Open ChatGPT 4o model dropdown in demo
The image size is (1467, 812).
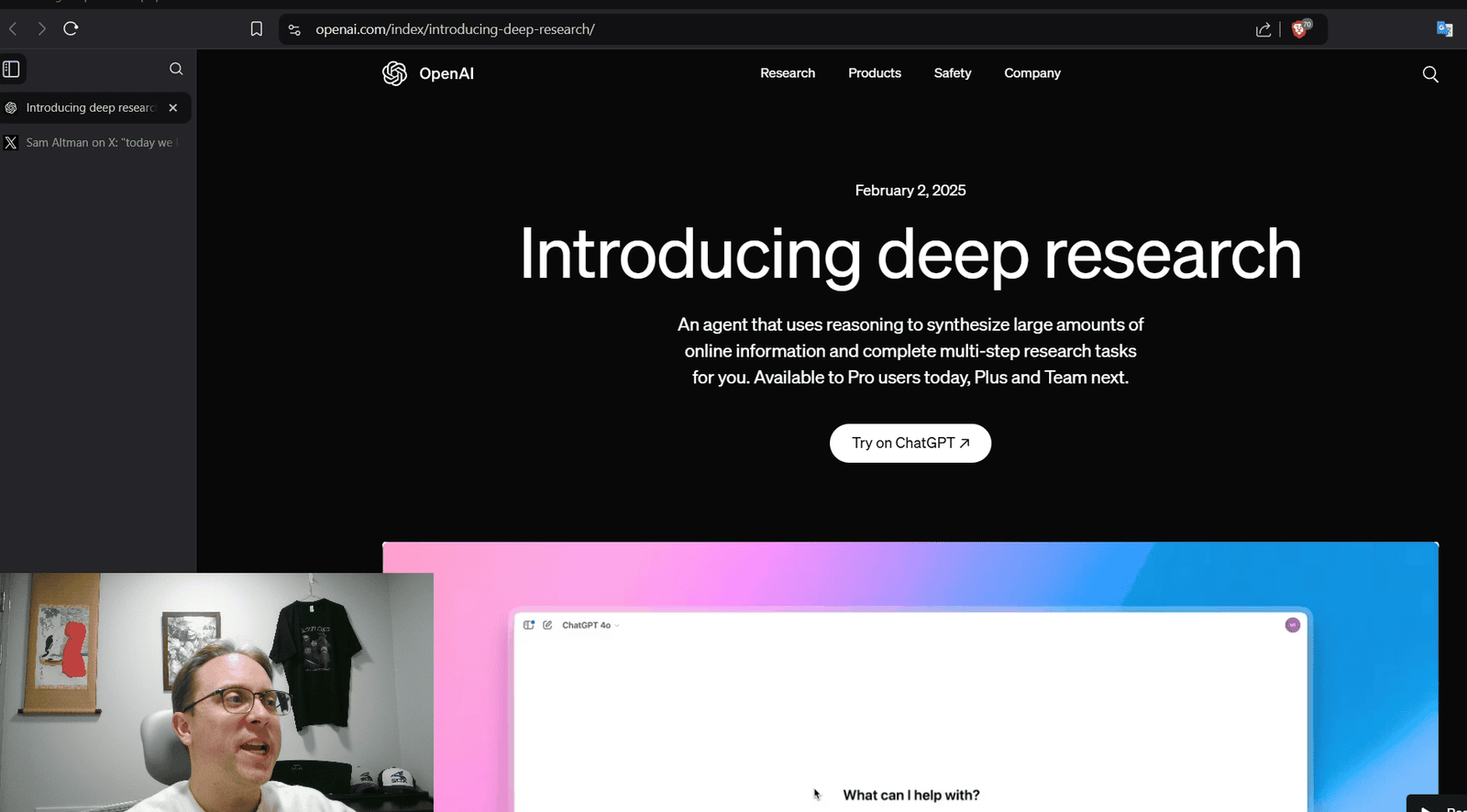tap(590, 625)
